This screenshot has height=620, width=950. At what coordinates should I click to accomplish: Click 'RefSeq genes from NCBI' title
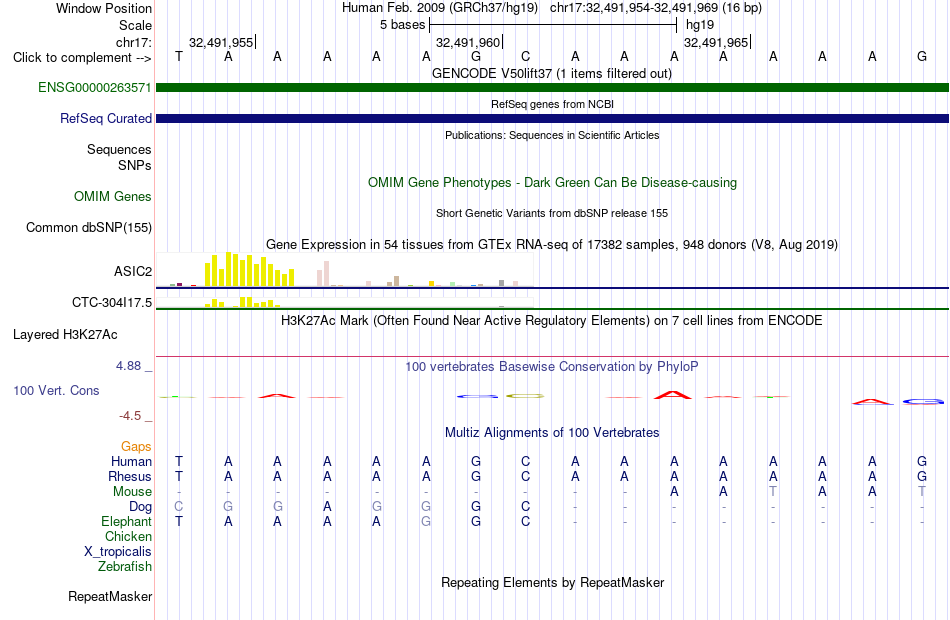click(x=552, y=104)
